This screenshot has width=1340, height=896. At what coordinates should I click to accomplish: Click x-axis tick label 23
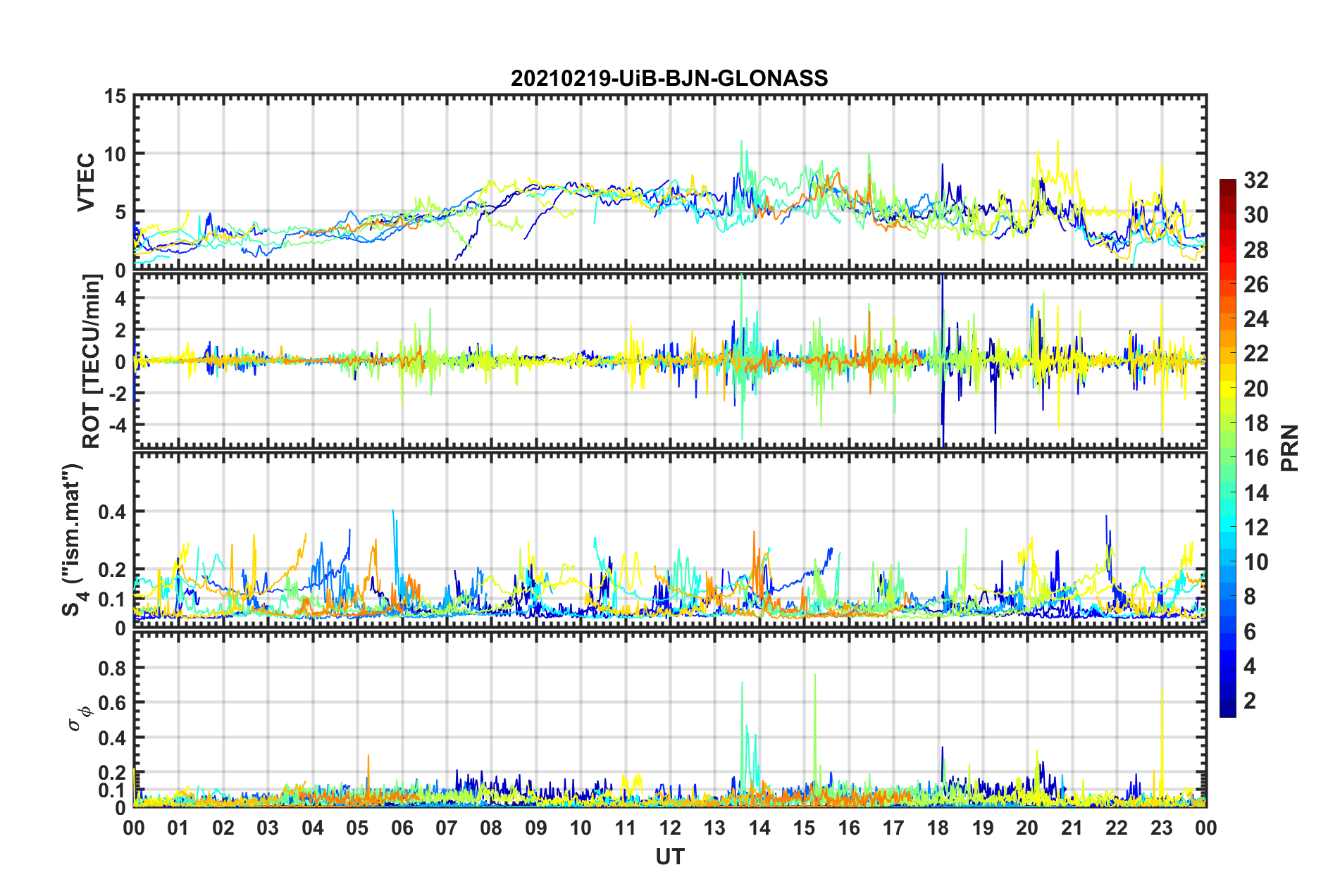click(1161, 828)
